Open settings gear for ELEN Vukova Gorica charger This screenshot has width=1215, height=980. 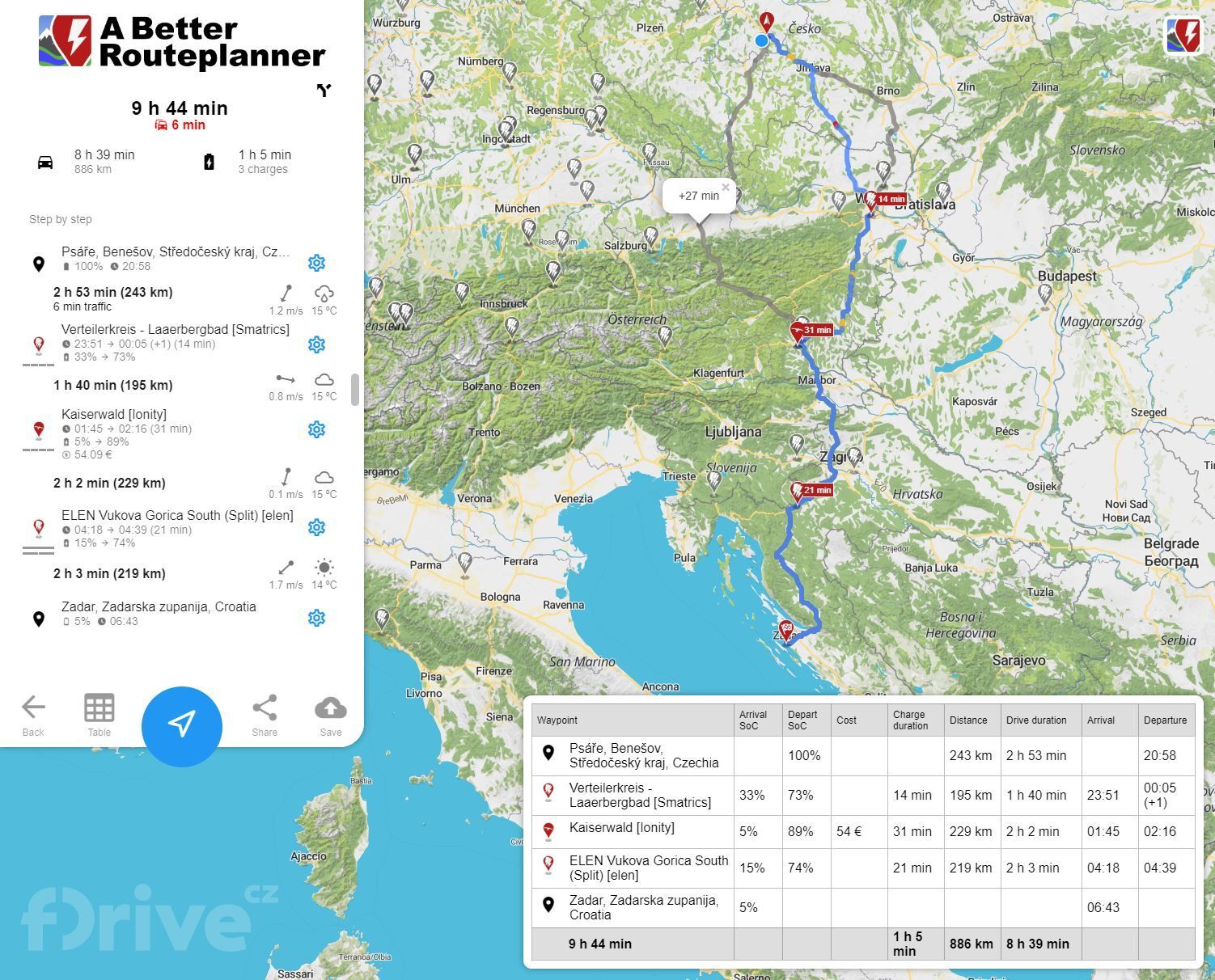pos(316,527)
